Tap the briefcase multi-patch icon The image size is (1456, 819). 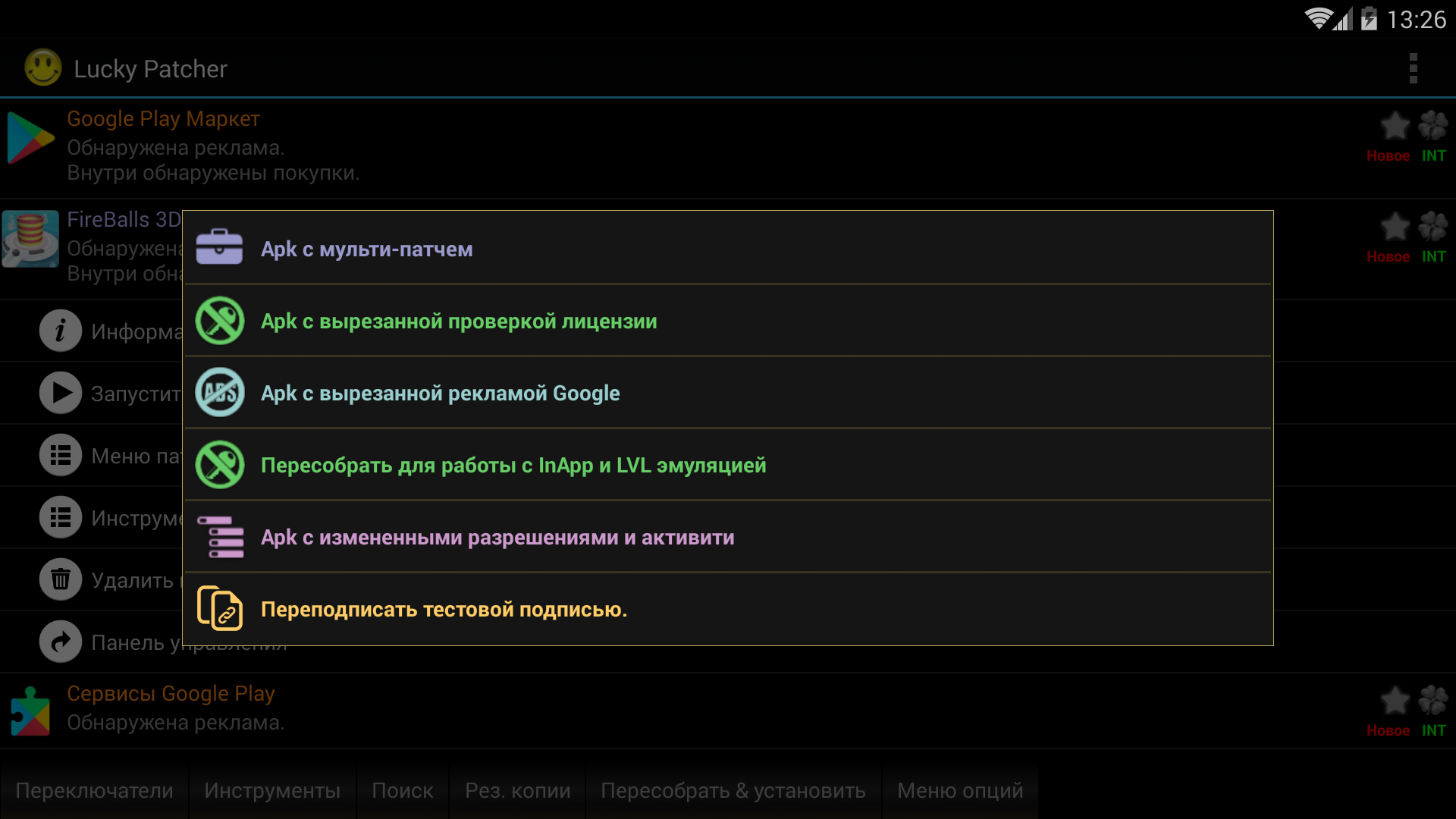[x=219, y=248]
